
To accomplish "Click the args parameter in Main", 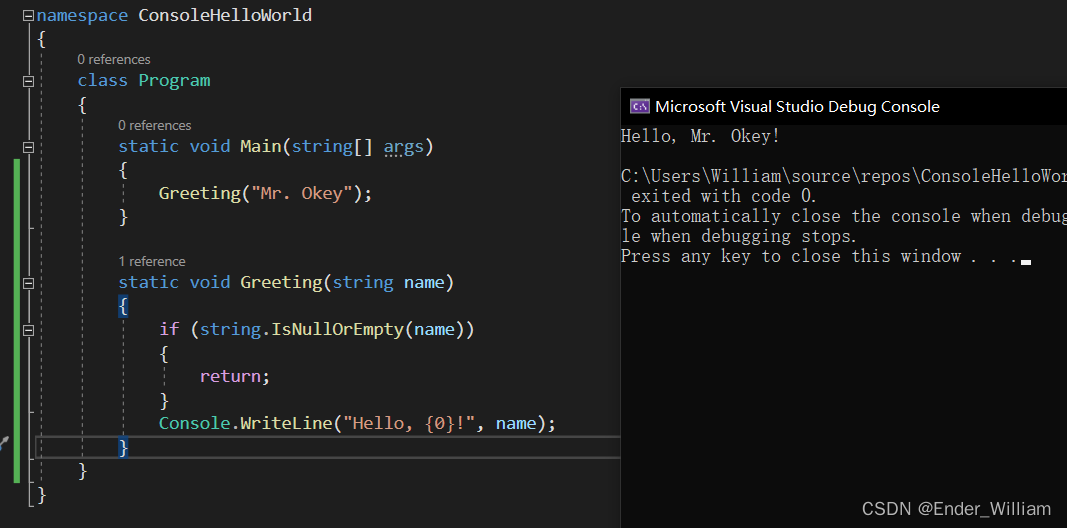I will 403,147.
